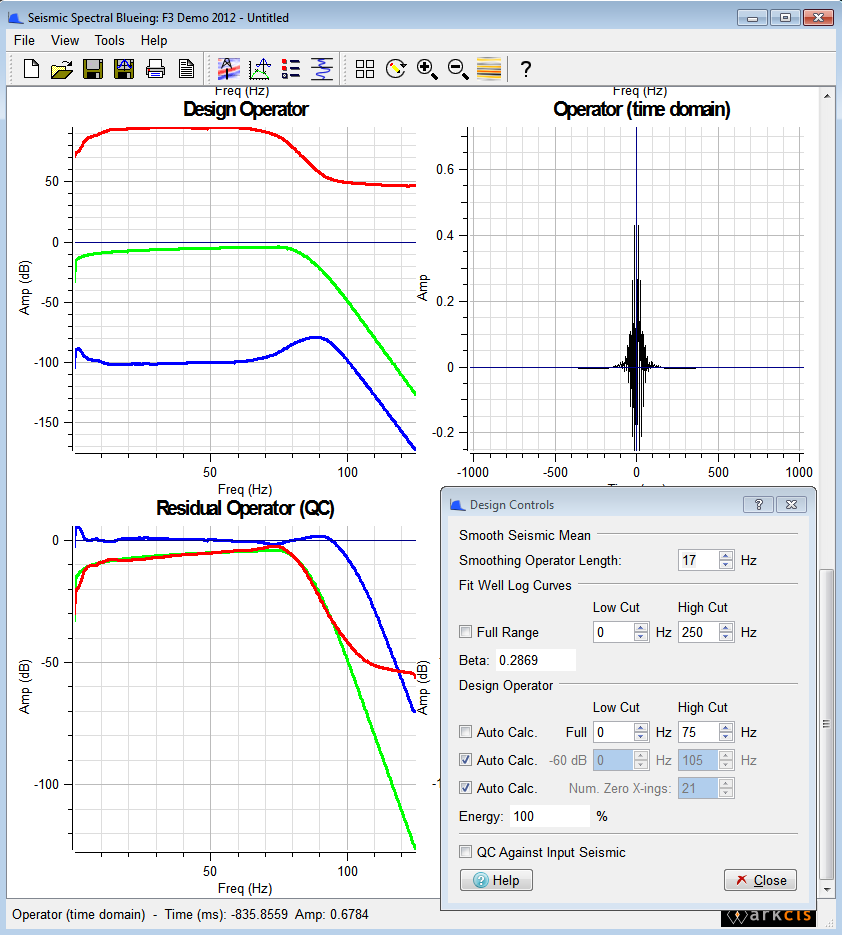Increase the Smoothing Operator Length value
This screenshot has height=935, width=842.
click(x=726, y=556)
